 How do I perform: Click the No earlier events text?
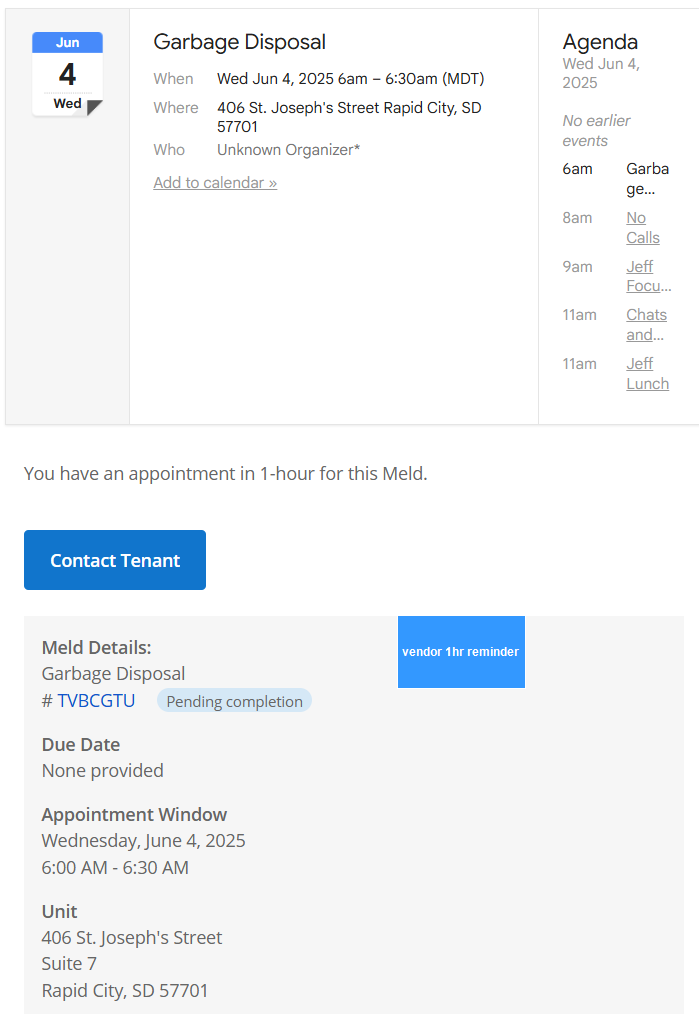pyautogui.click(x=596, y=131)
